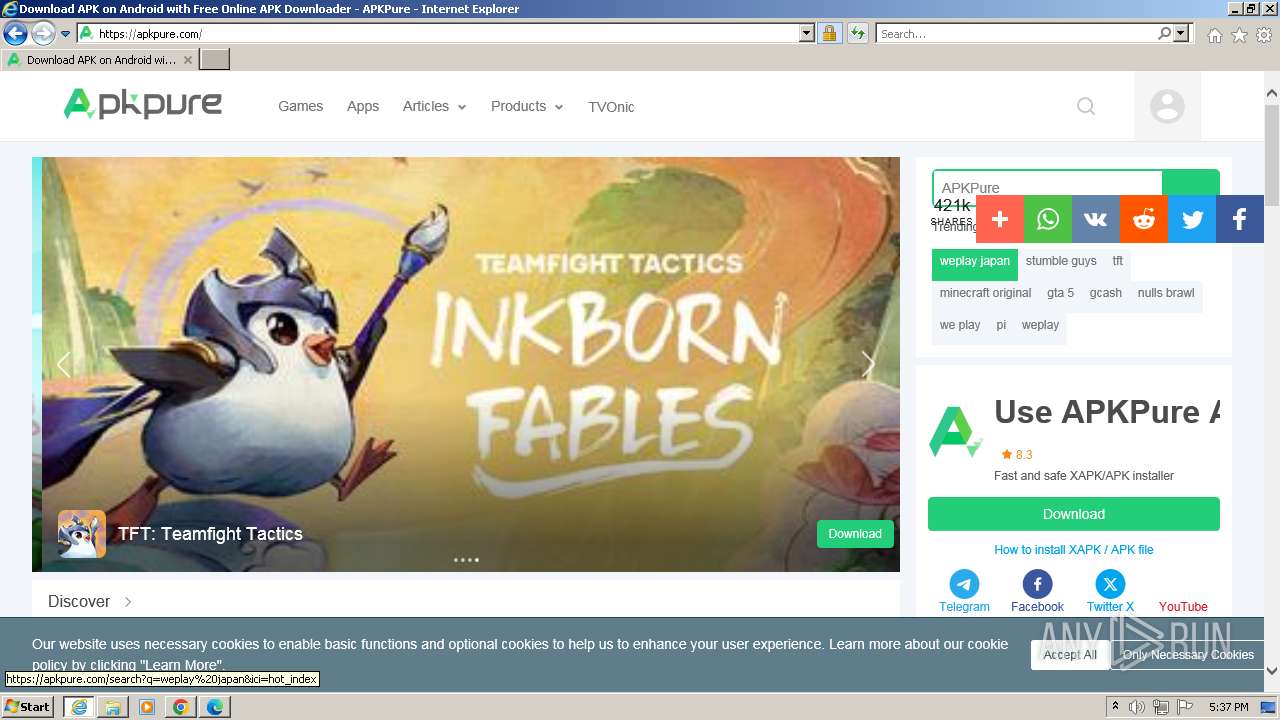1280x720 pixels.
Task: Open file explorer from the taskbar
Action: pyautogui.click(x=112, y=707)
